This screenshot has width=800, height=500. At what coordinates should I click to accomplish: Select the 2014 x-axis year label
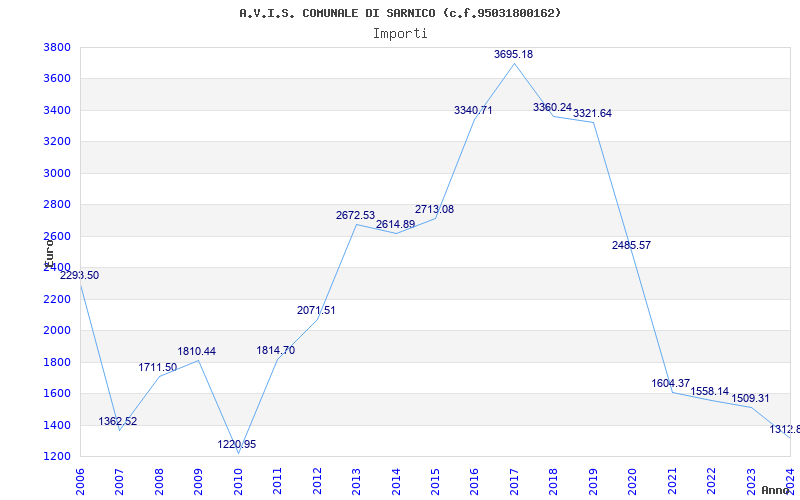click(396, 482)
